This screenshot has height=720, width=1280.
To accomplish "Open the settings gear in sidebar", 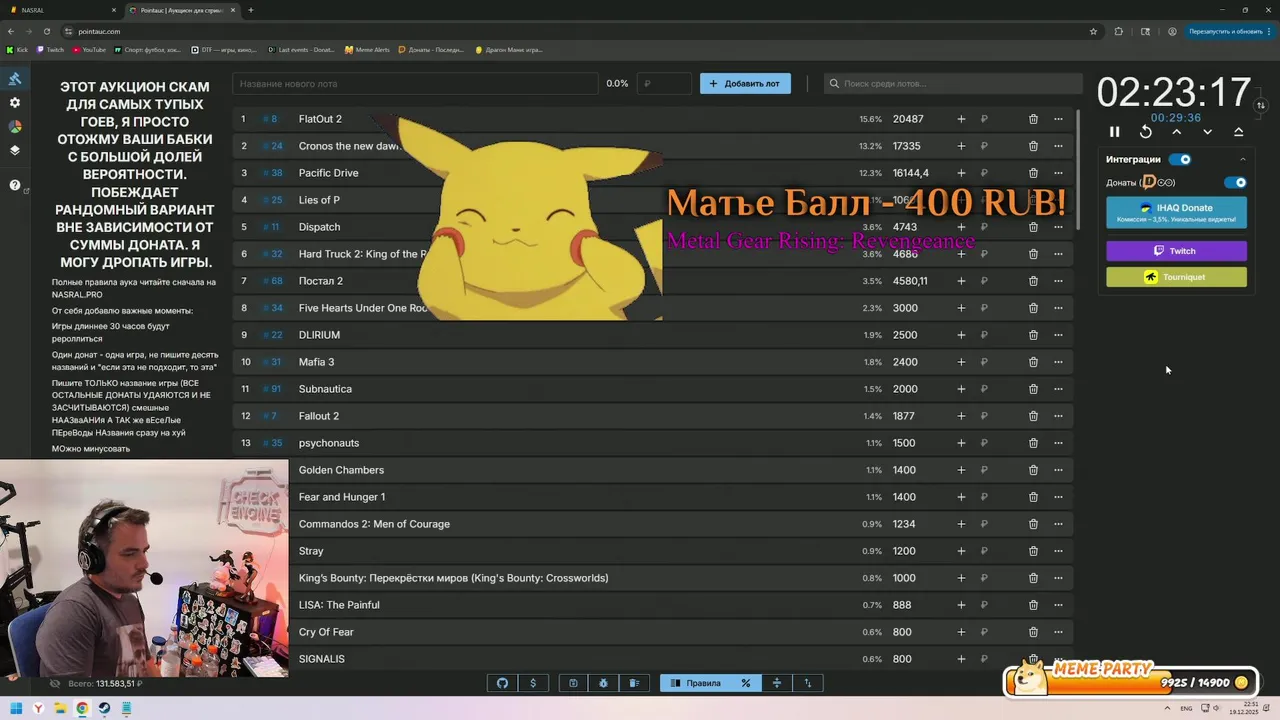I will tap(15, 103).
